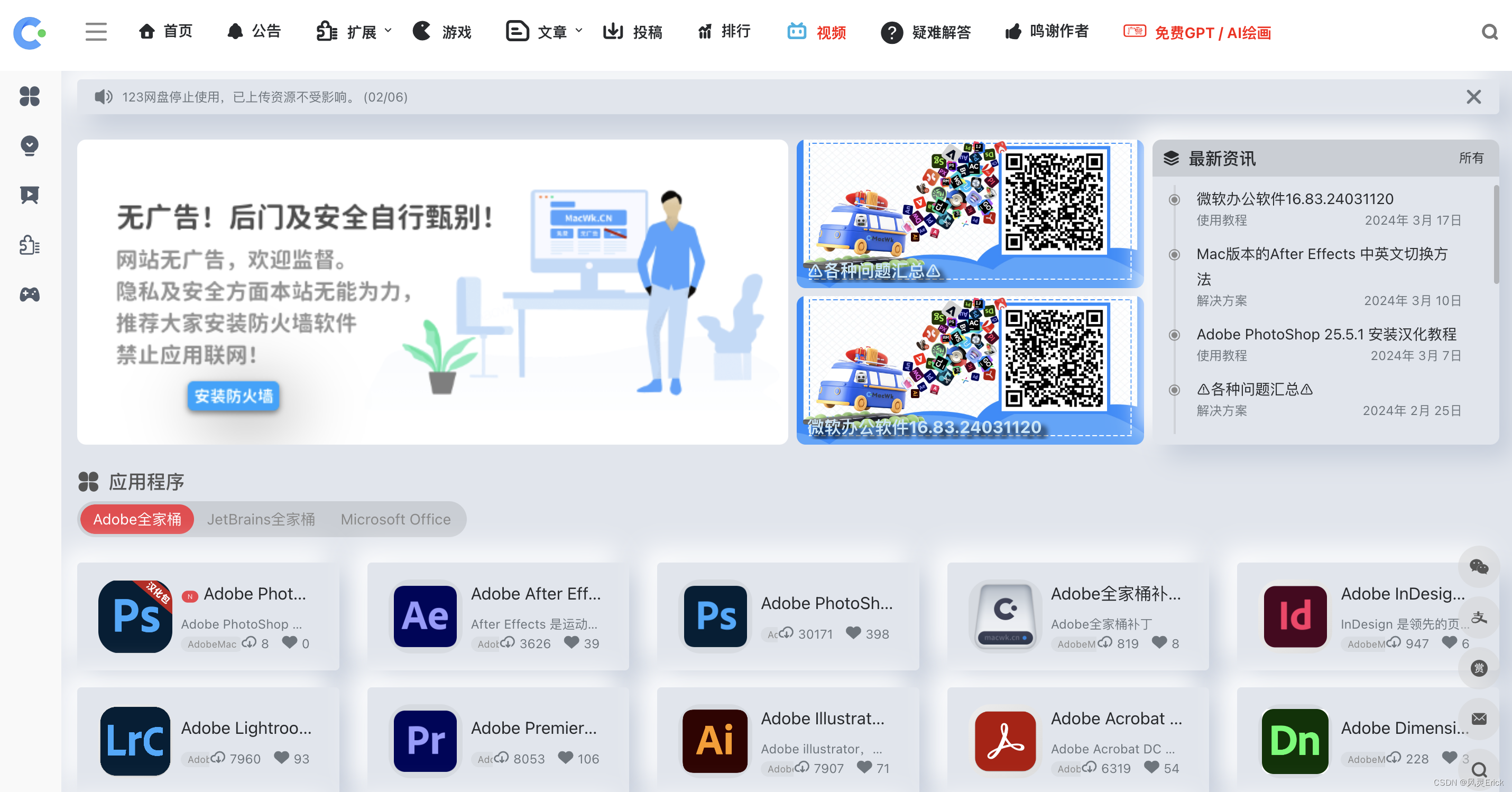Click the 无广告 main banner slide
This screenshot has width=1512, height=792.
click(x=432, y=292)
